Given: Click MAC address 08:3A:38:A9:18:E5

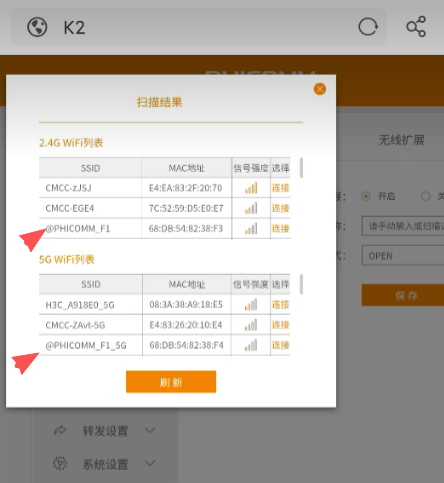Looking at the screenshot, I should tap(186, 305).
